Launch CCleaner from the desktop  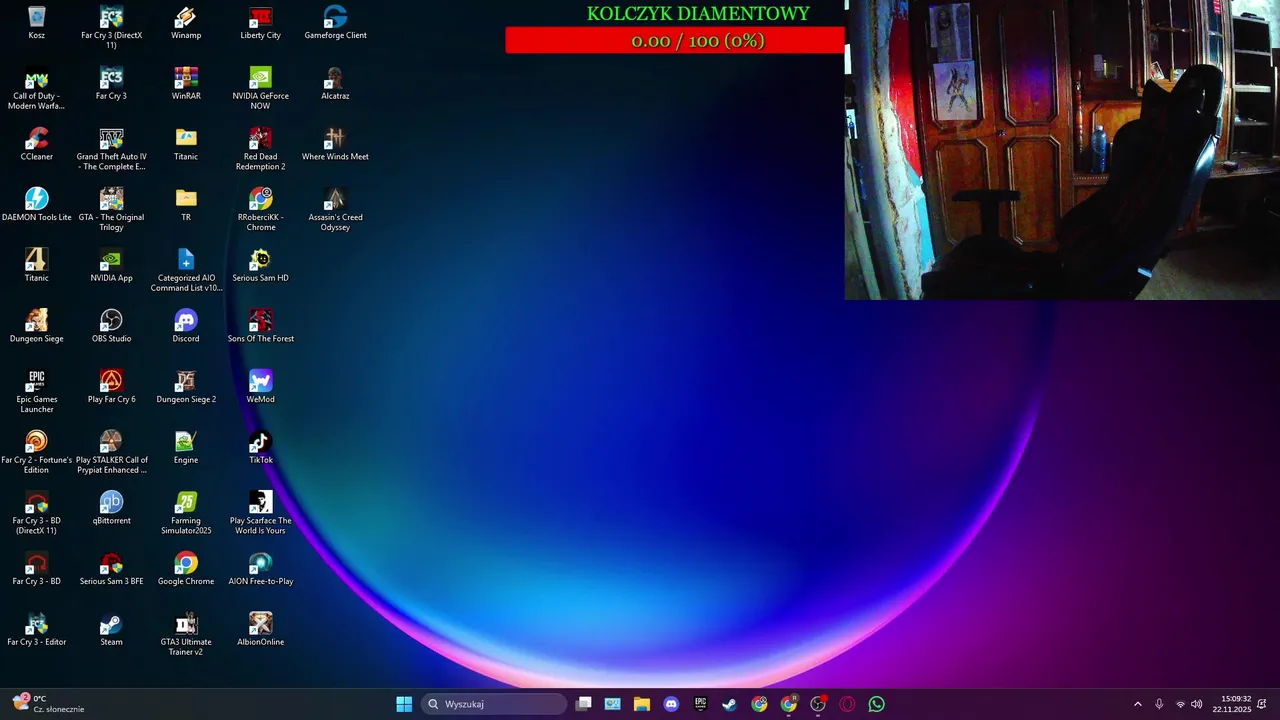(x=36, y=145)
